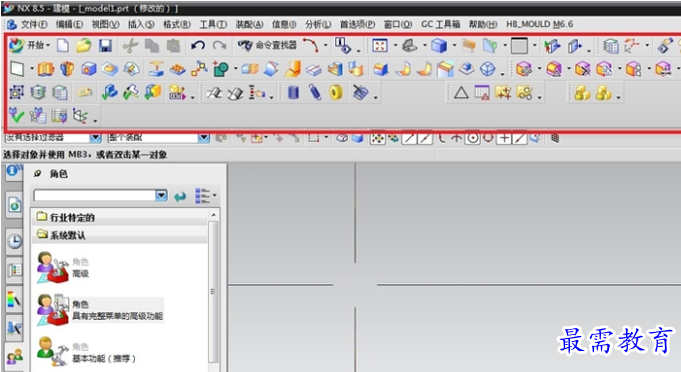Click the teal return arrow in roles panel
This screenshot has height=372, width=681.
[180, 196]
